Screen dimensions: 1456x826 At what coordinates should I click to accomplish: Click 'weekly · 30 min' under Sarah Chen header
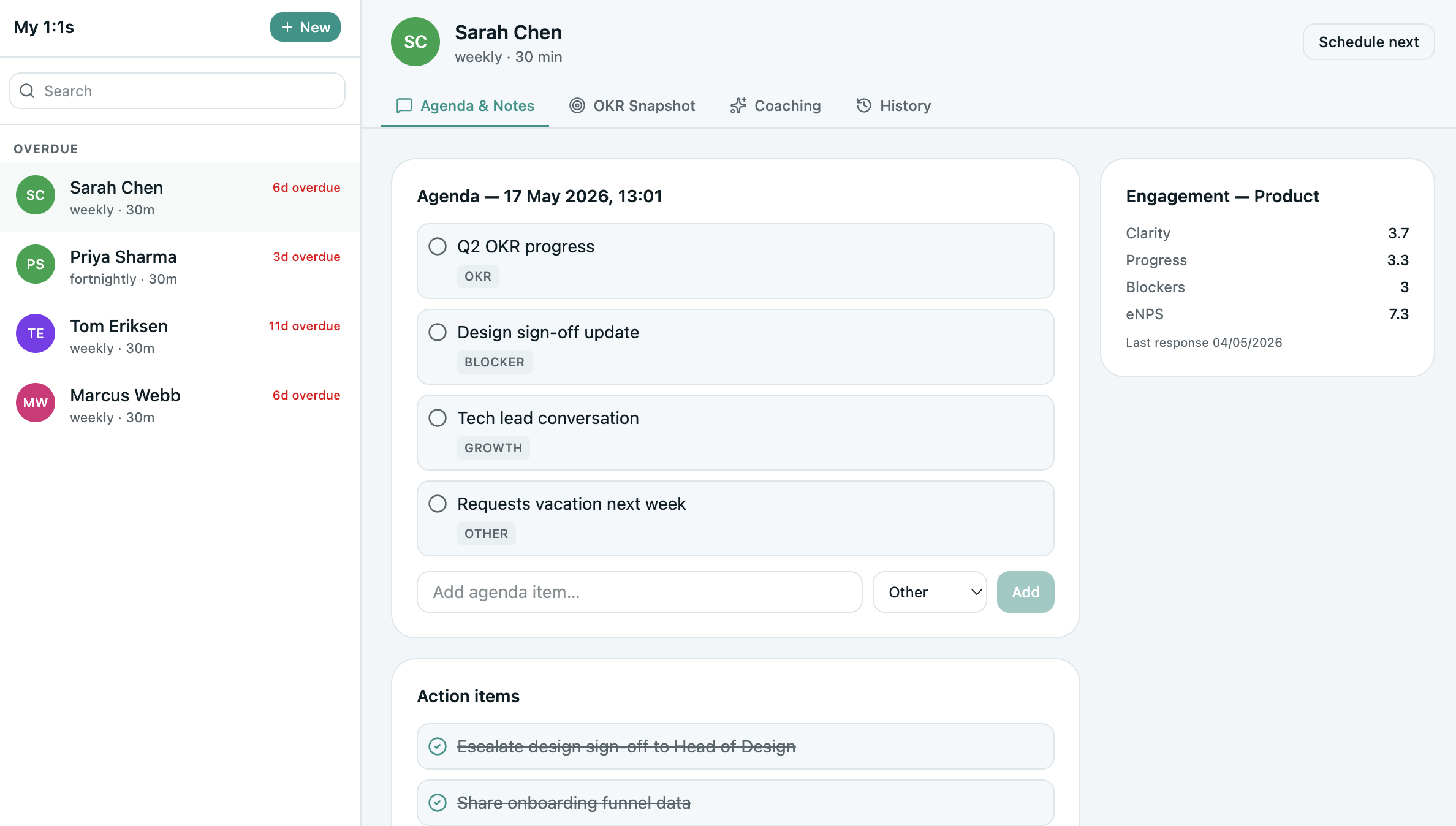pos(508,57)
